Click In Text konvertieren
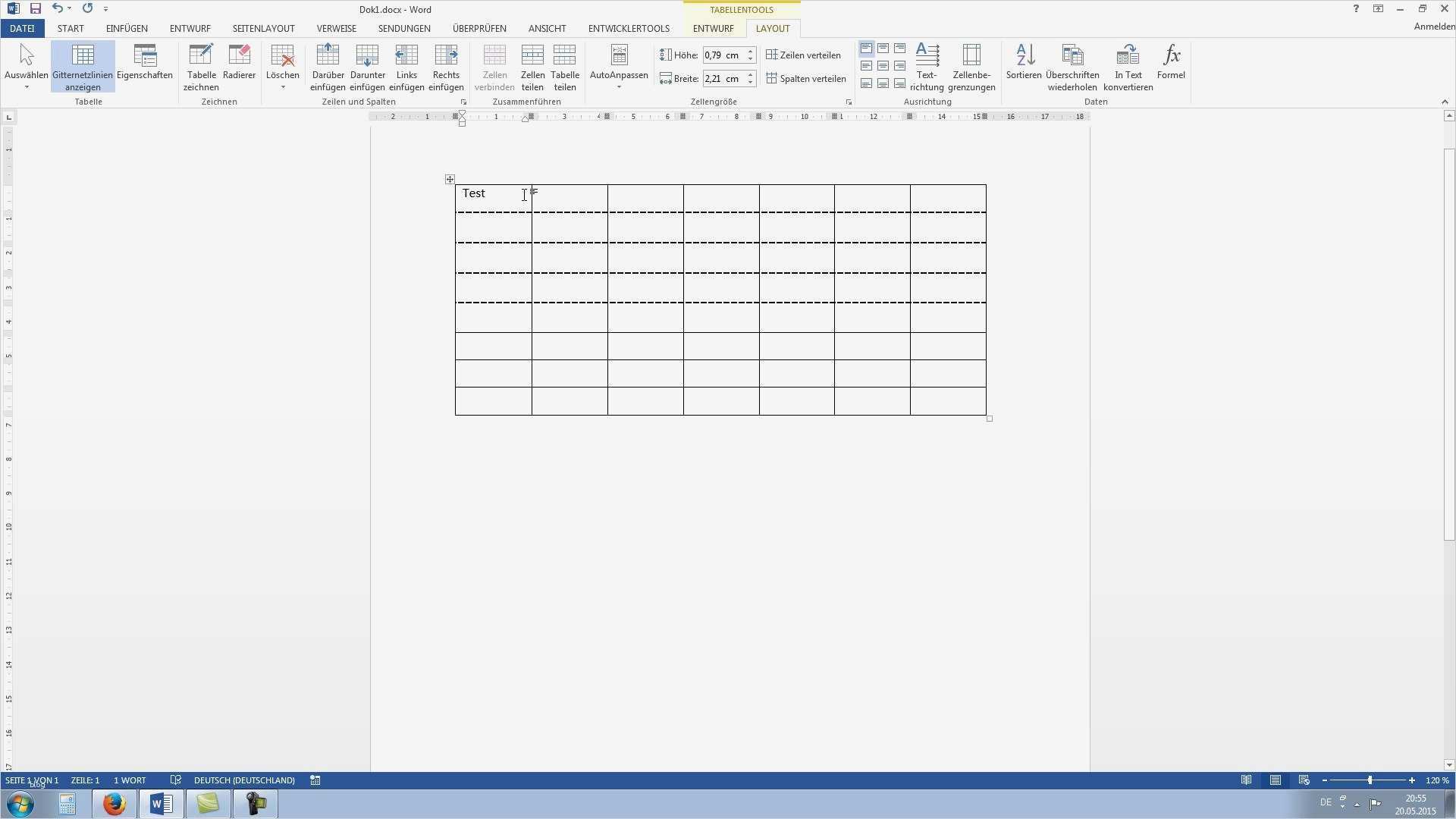 [x=1128, y=67]
